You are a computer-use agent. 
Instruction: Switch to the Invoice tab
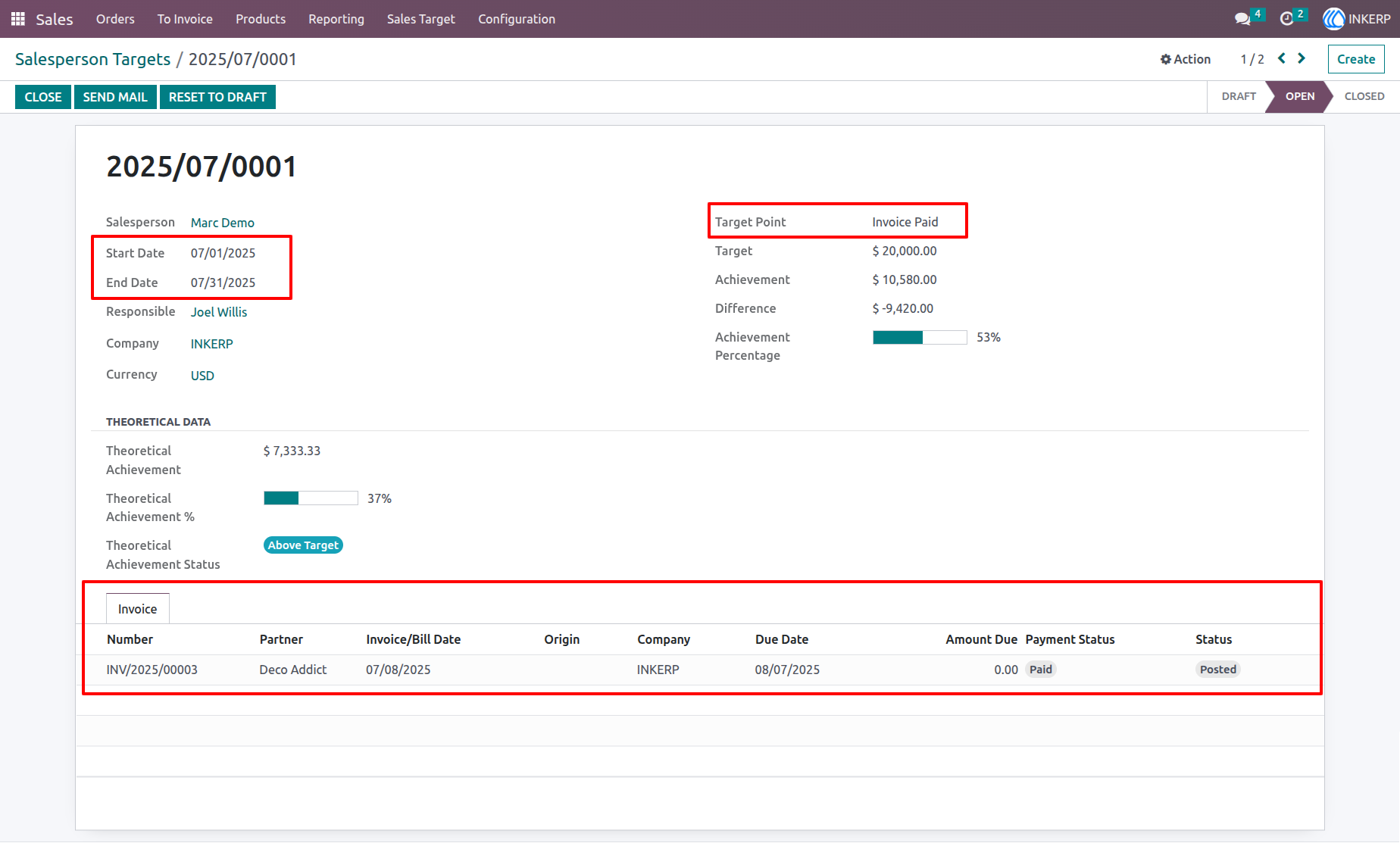138,609
